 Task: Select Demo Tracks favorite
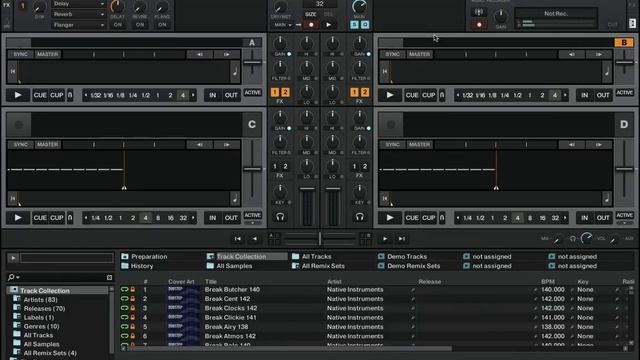point(402,257)
